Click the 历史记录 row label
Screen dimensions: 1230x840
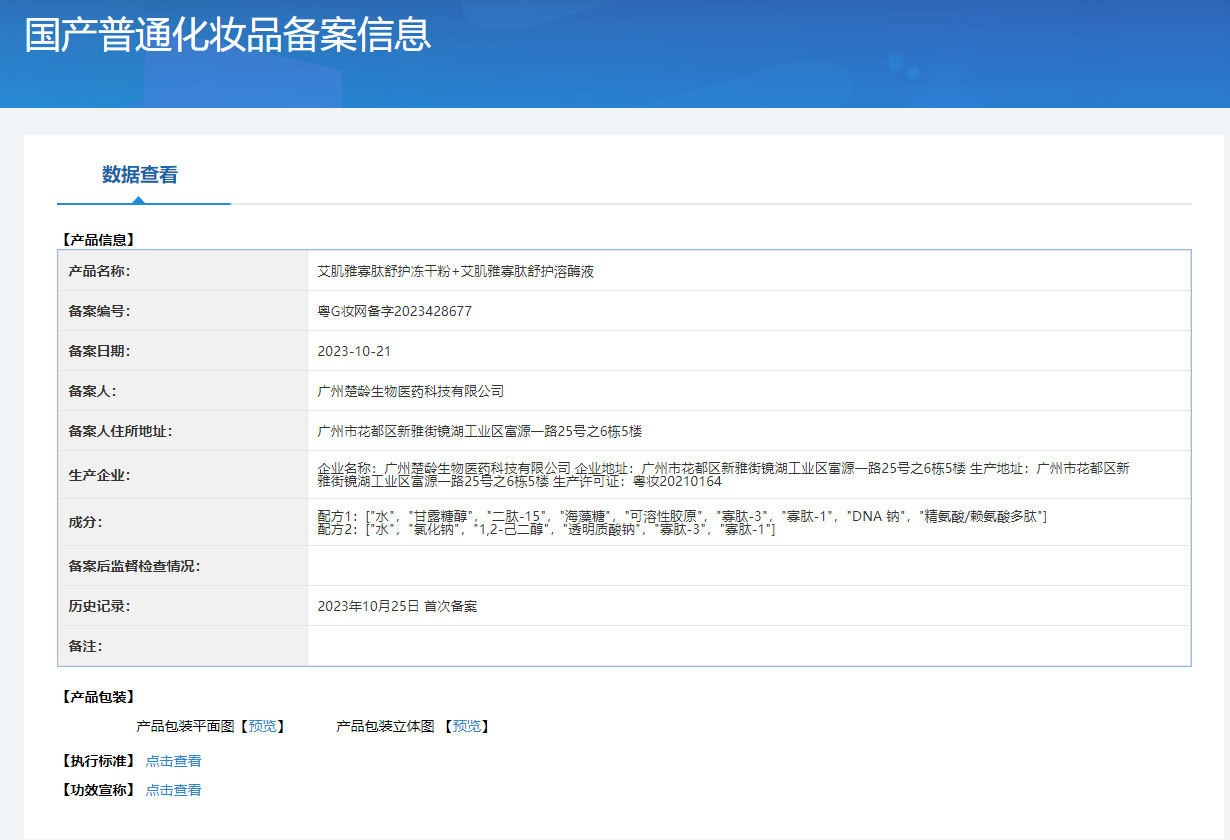click(99, 606)
